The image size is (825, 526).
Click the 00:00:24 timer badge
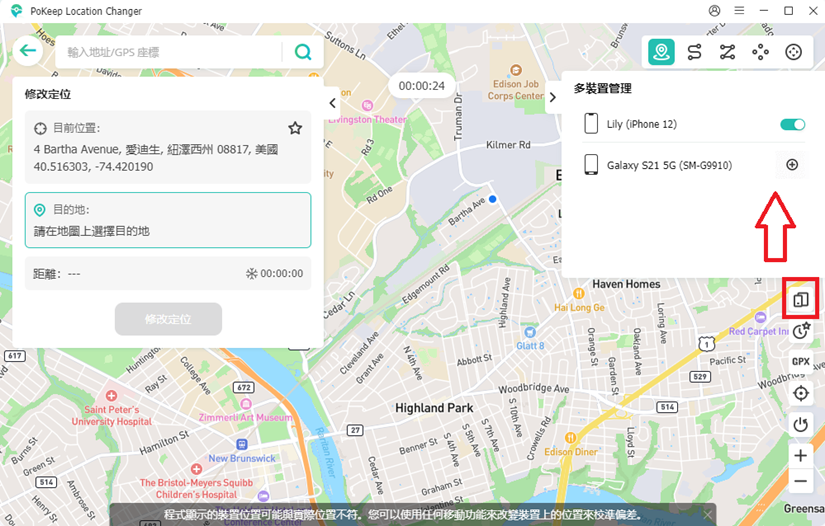click(421, 86)
